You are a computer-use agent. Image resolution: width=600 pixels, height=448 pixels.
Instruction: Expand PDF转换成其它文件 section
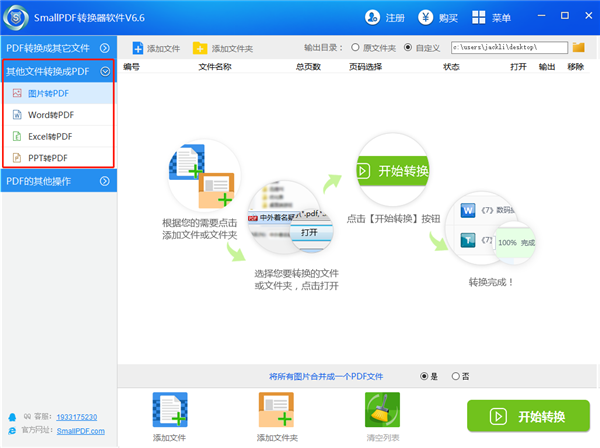pyautogui.click(x=59, y=48)
